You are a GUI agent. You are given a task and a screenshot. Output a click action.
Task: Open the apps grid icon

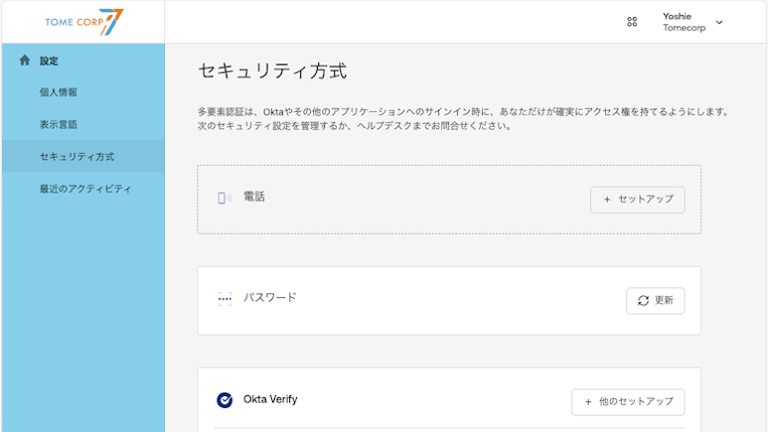tap(632, 22)
